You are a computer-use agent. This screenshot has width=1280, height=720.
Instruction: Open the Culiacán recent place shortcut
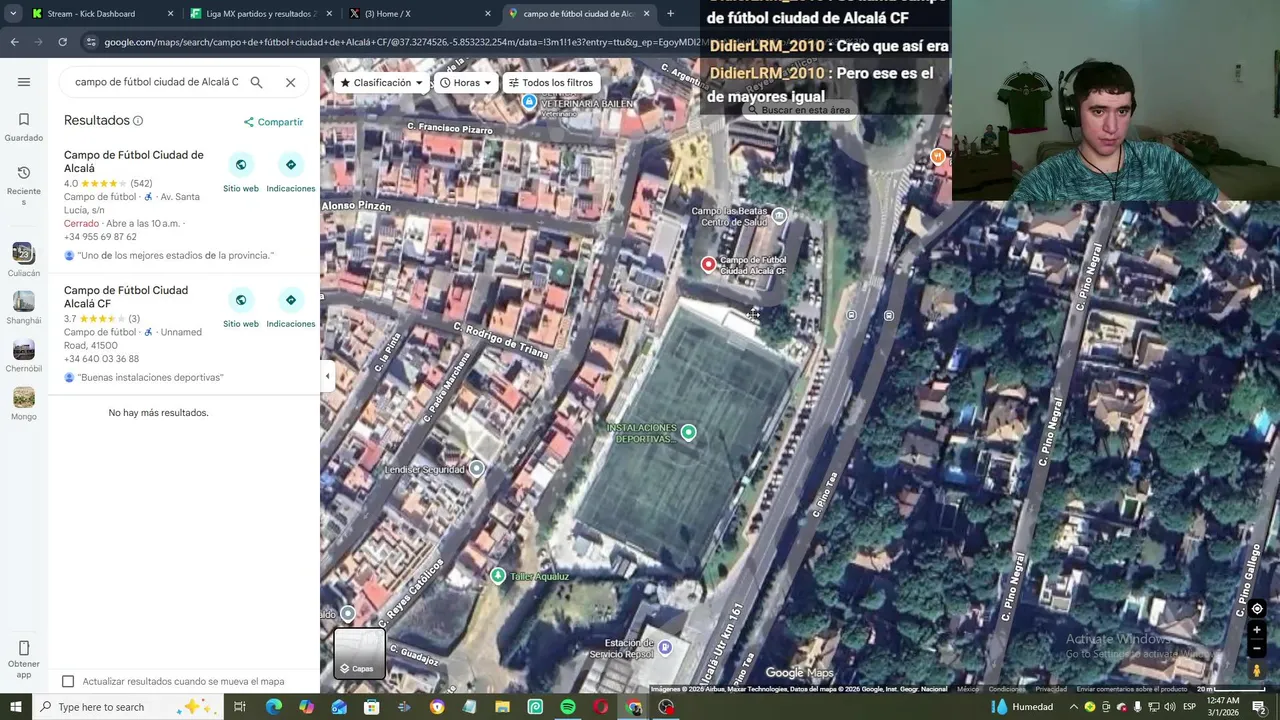[24, 259]
